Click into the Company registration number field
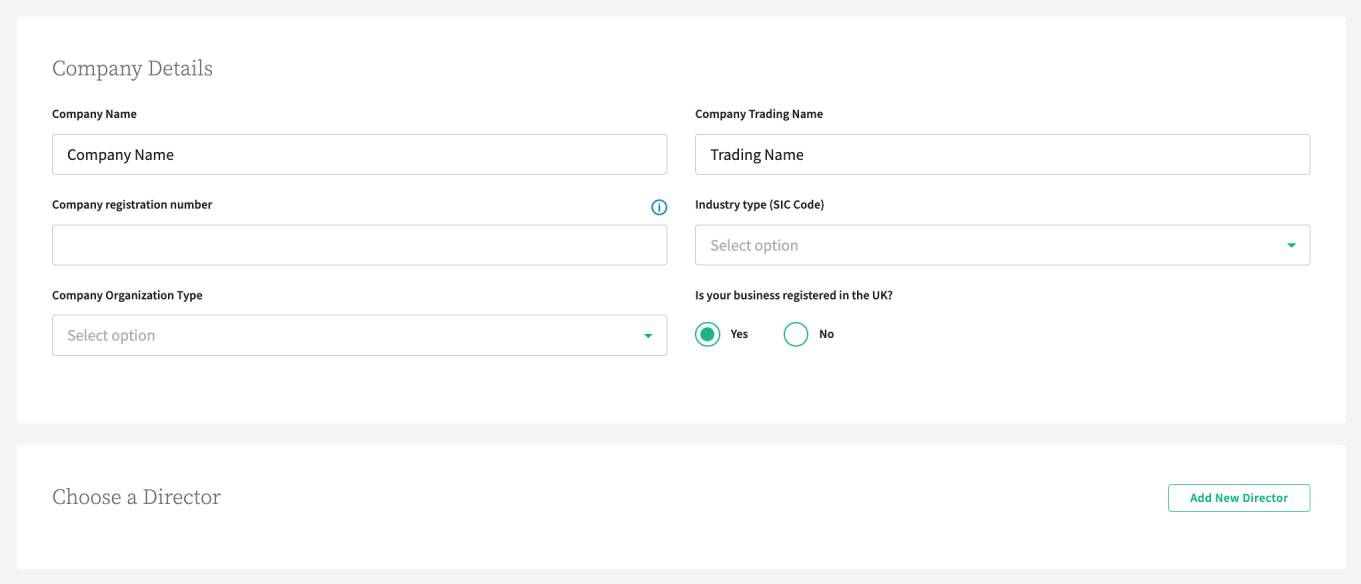The image size is (1361, 584). pyautogui.click(x=358, y=245)
